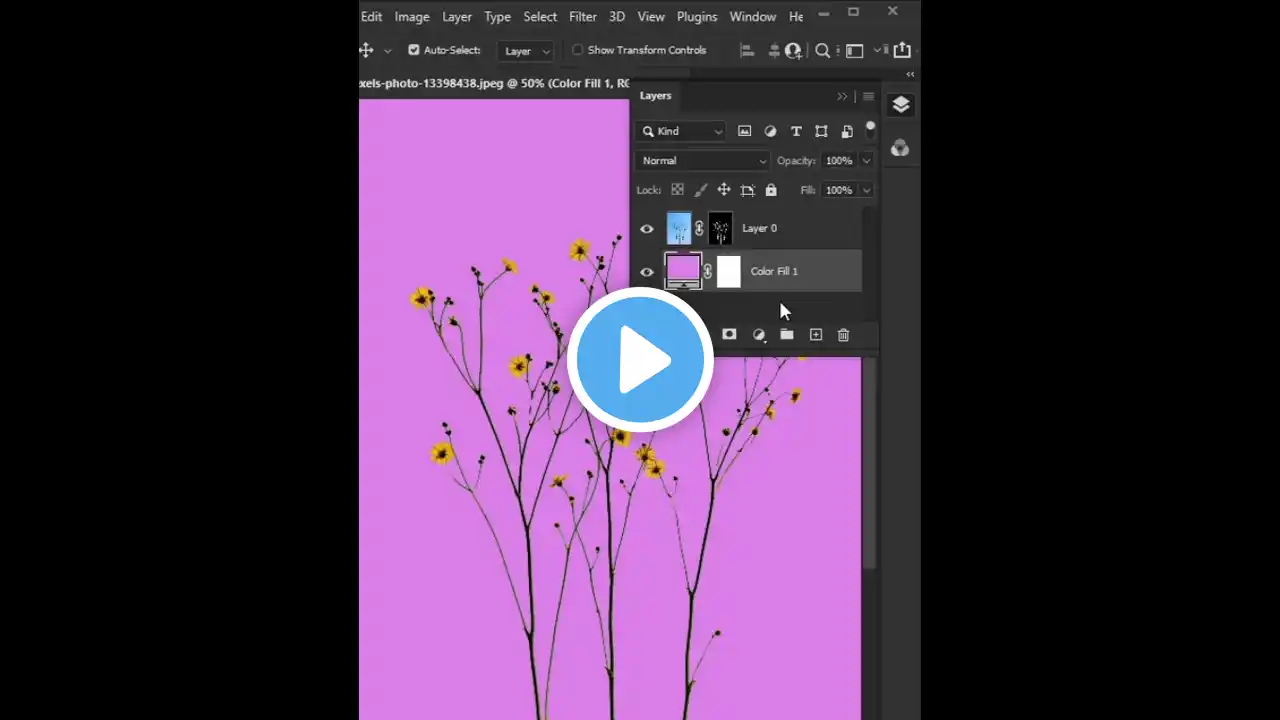Open the Filter menu
The image size is (1280, 720).
pyautogui.click(x=582, y=17)
